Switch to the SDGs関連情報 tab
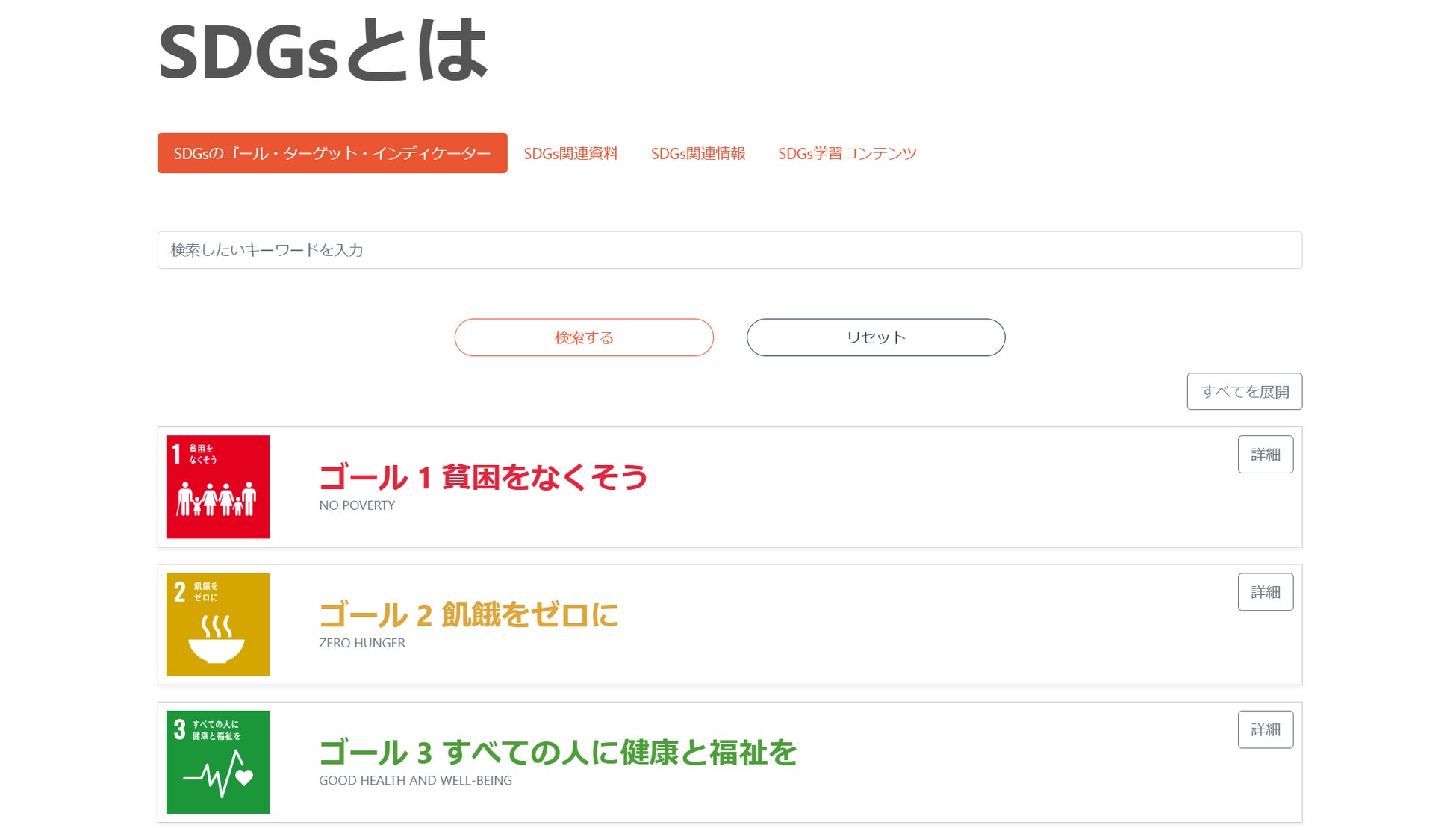Viewport: 1456px width, 831px height. [x=697, y=153]
